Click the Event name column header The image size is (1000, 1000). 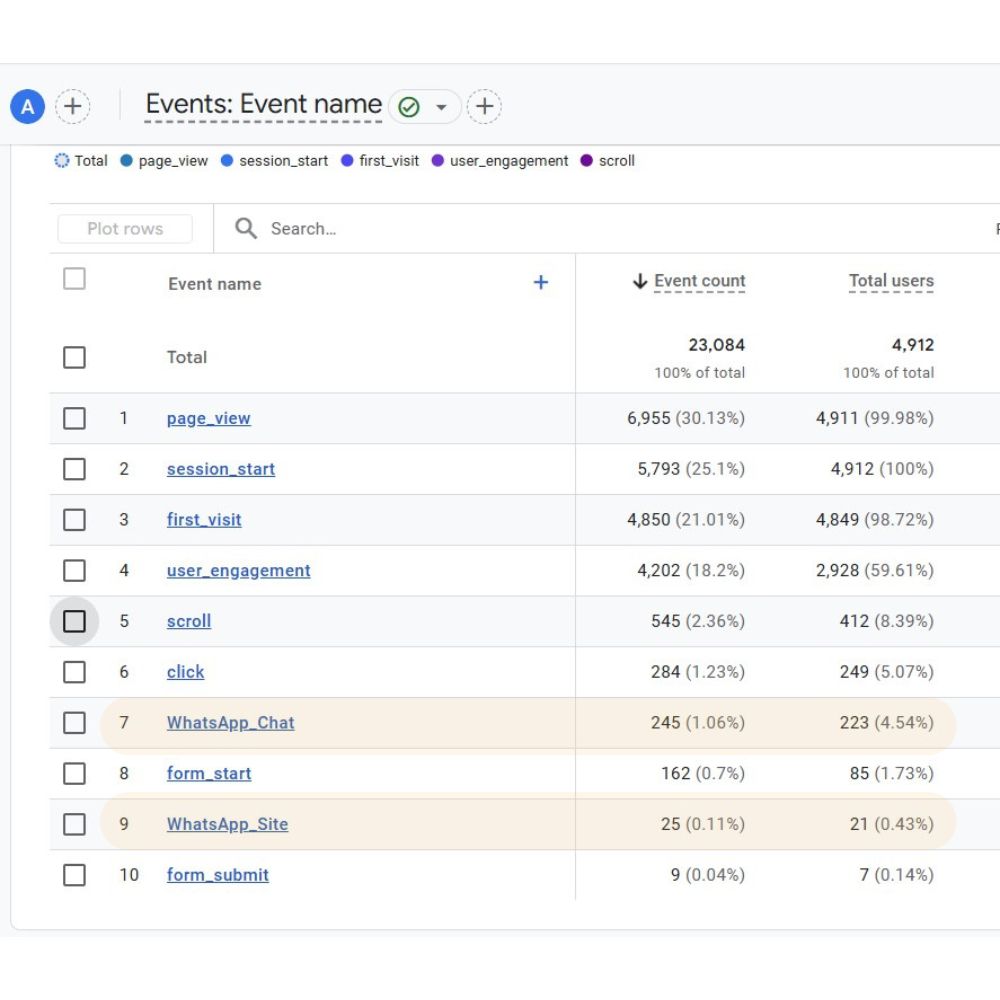[x=215, y=284]
